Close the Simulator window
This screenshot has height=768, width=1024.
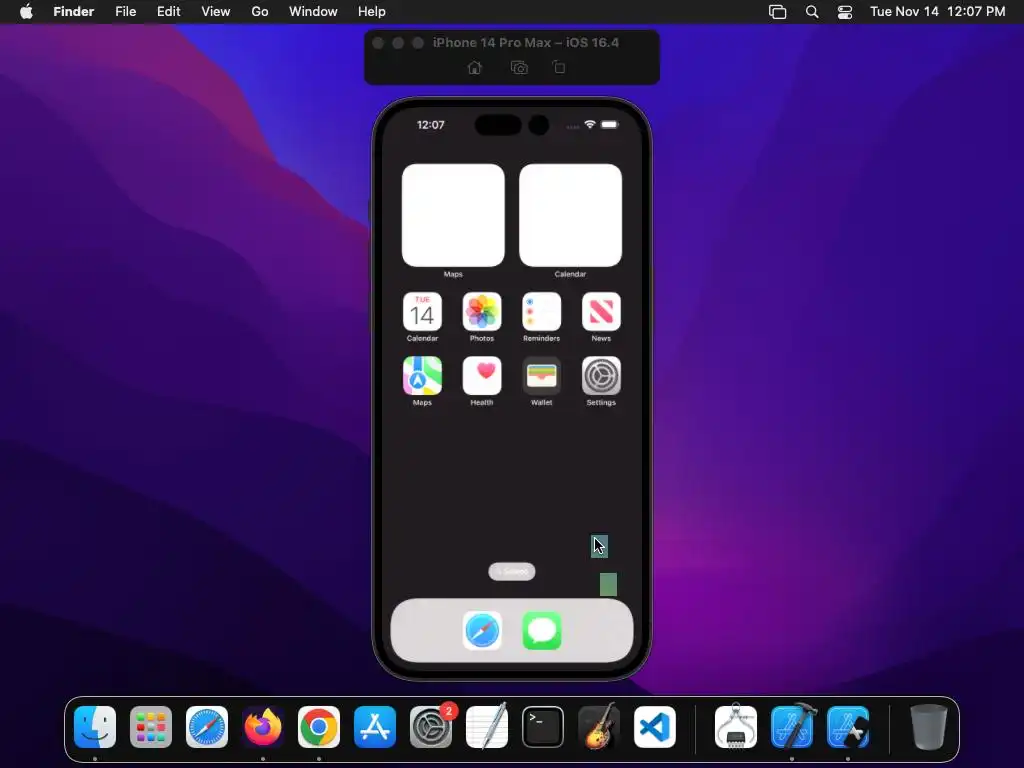pos(377,42)
